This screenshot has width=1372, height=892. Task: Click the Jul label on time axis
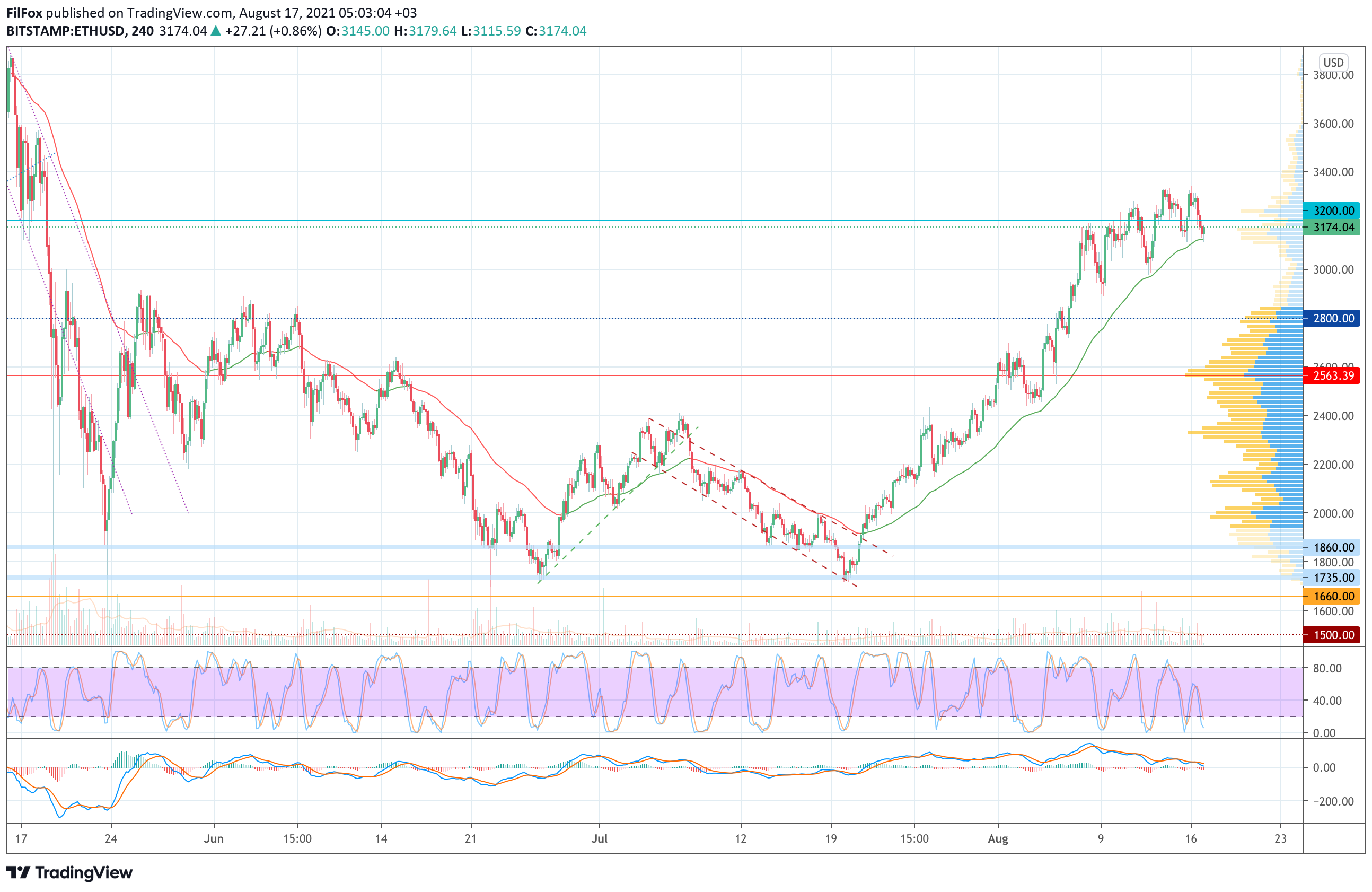point(599,838)
